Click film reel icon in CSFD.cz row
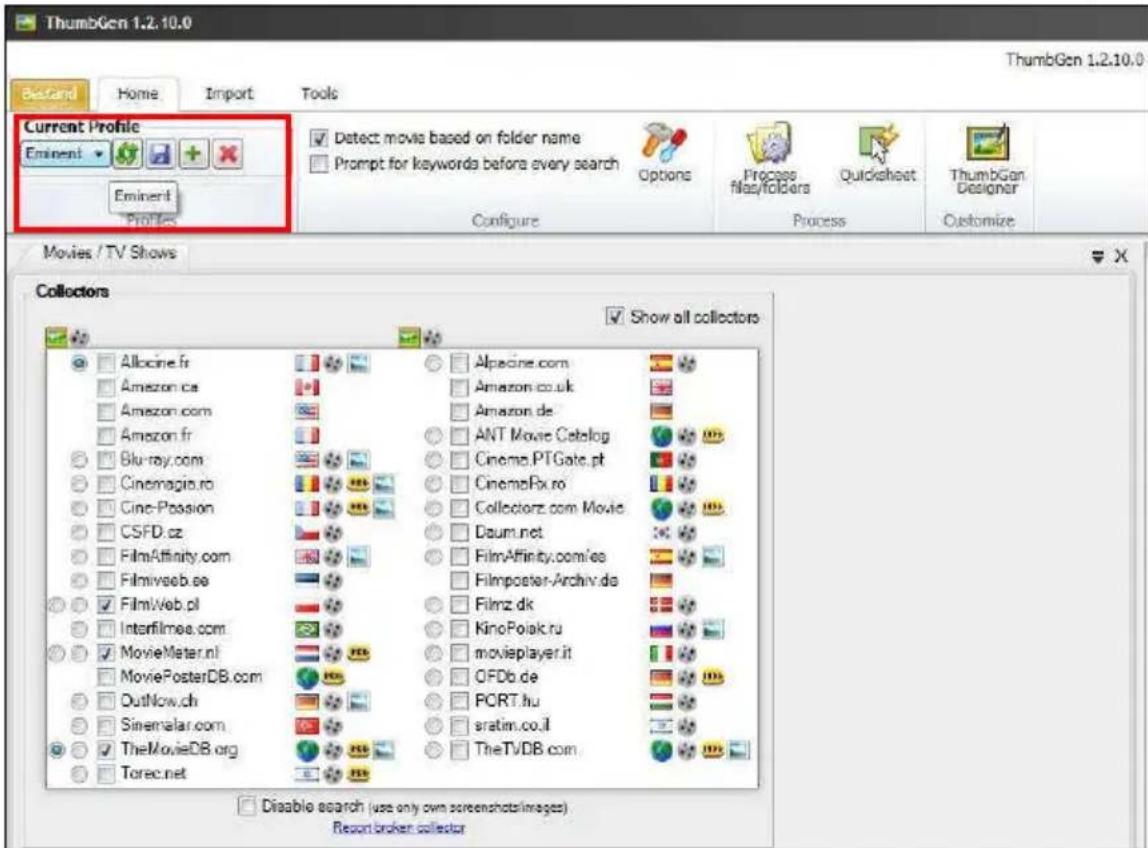This screenshot has height=848, width=1148. 333,532
